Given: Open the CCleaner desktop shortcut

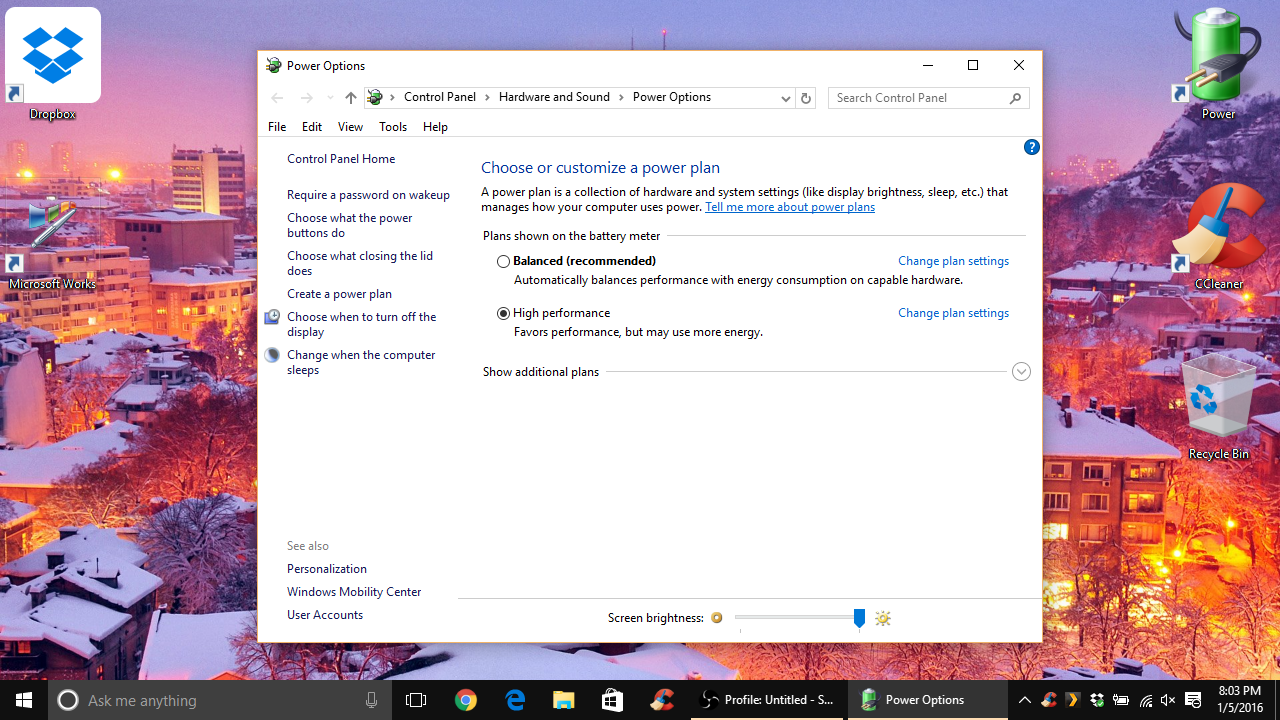Looking at the screenshot, I should pos(1218,237).
